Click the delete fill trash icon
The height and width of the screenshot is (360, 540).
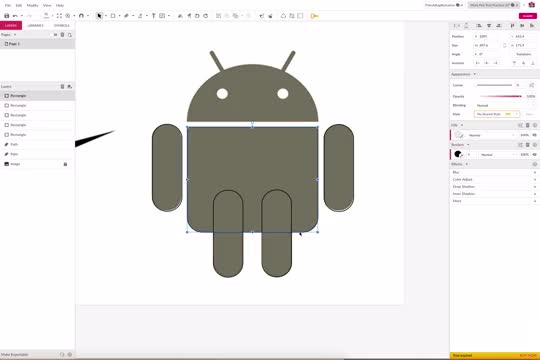528,125
